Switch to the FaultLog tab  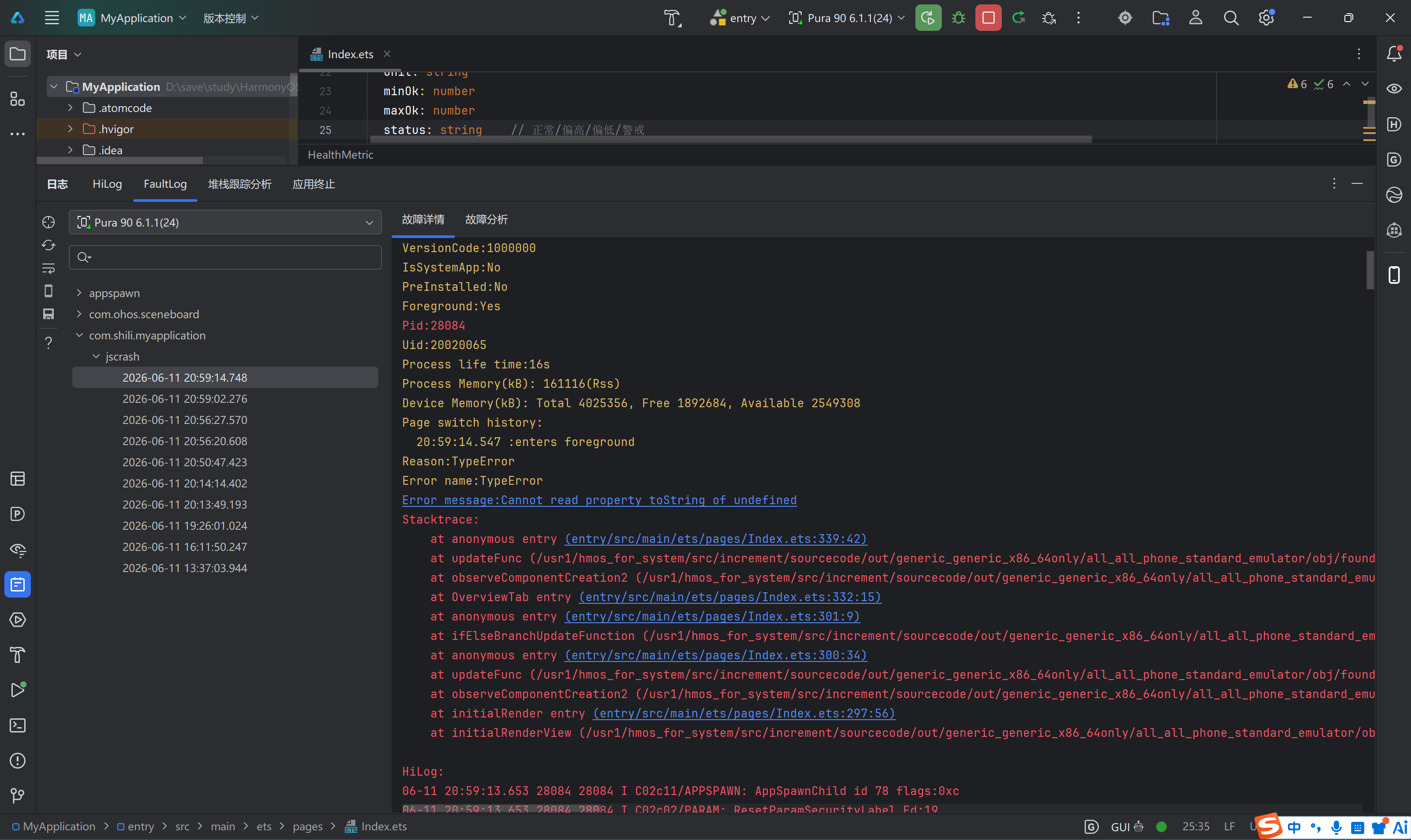(x=165, y=184)
